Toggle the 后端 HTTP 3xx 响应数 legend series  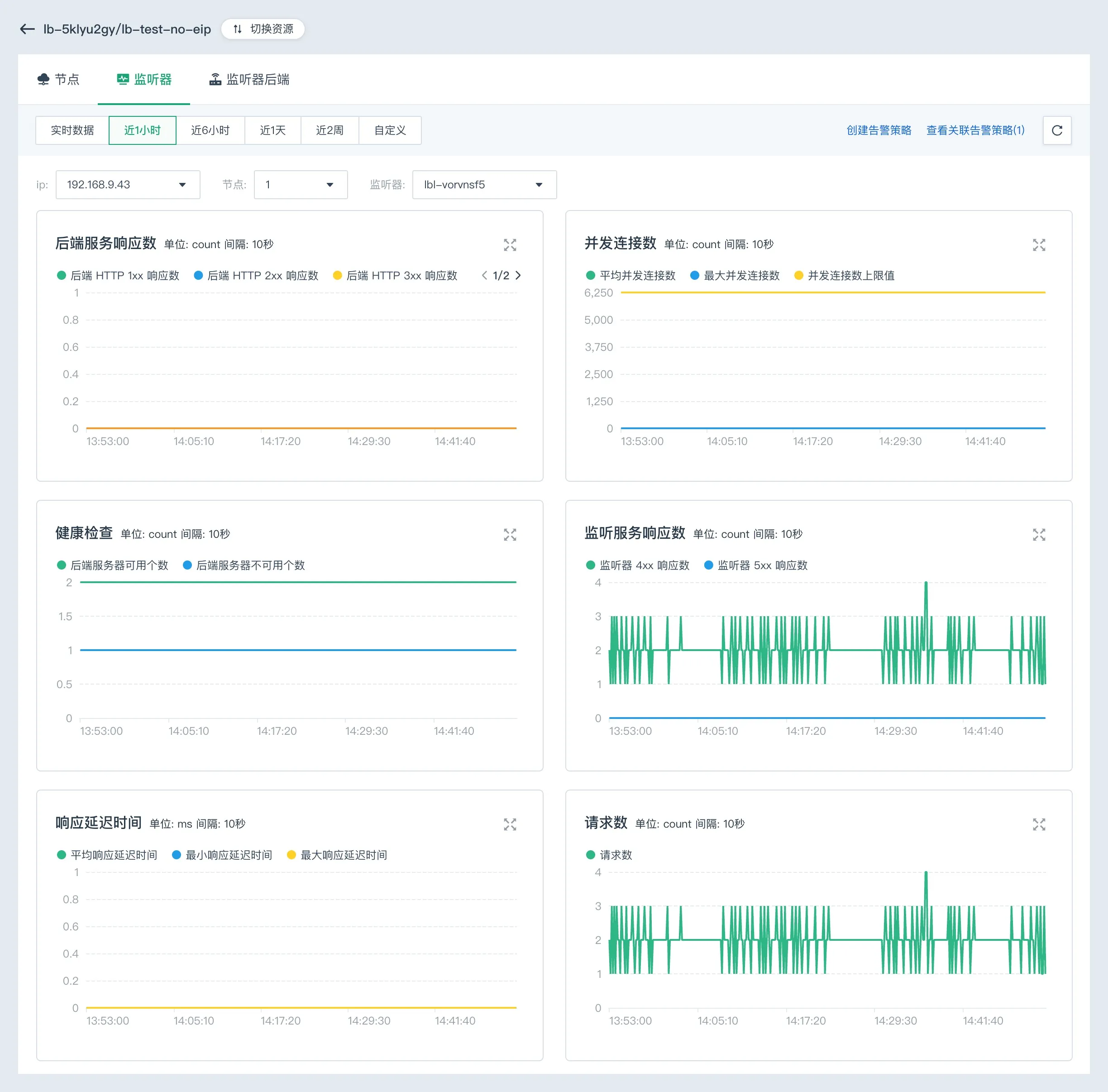395,275
